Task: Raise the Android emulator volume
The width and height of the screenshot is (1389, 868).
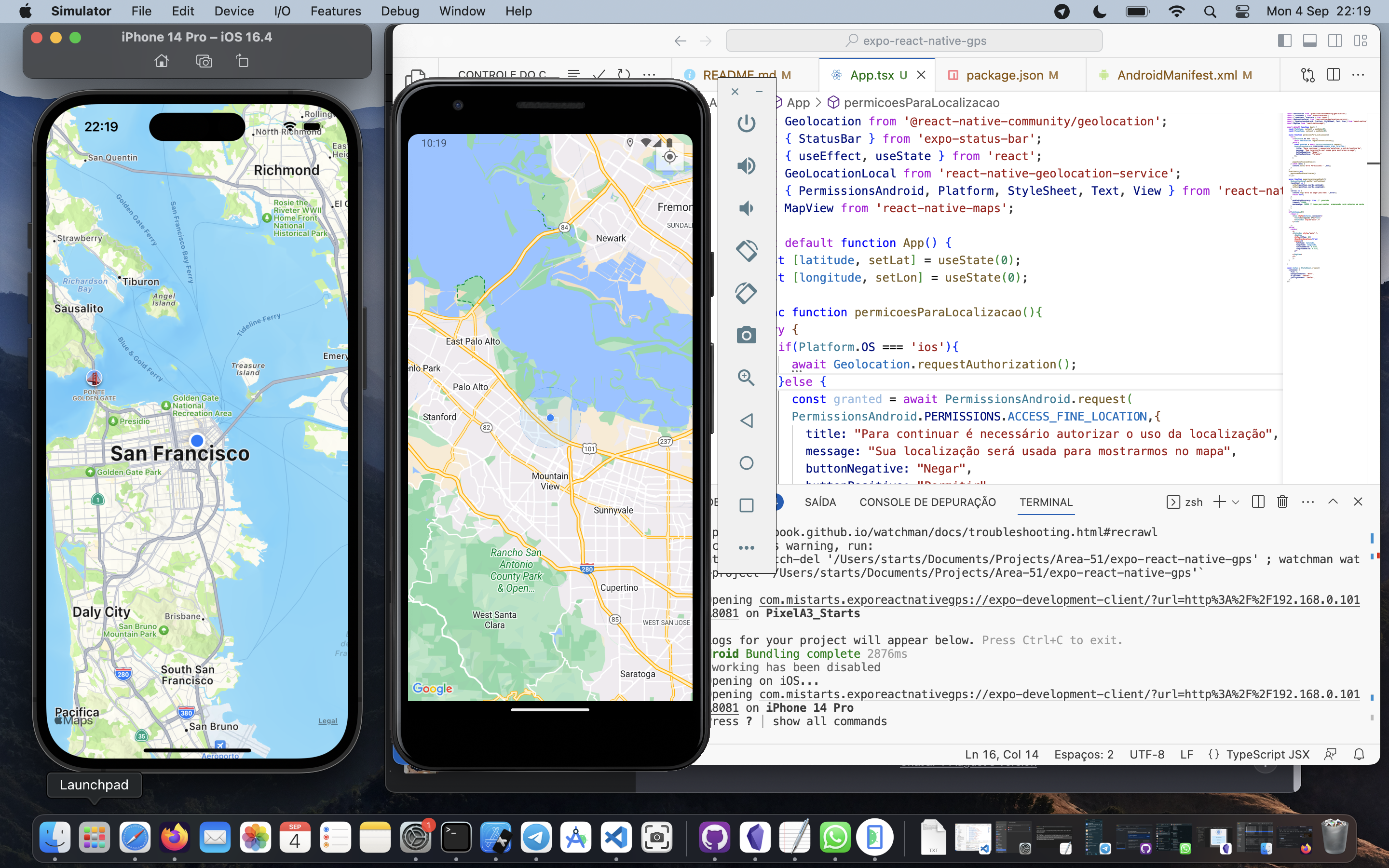Action: pos(746,166)
